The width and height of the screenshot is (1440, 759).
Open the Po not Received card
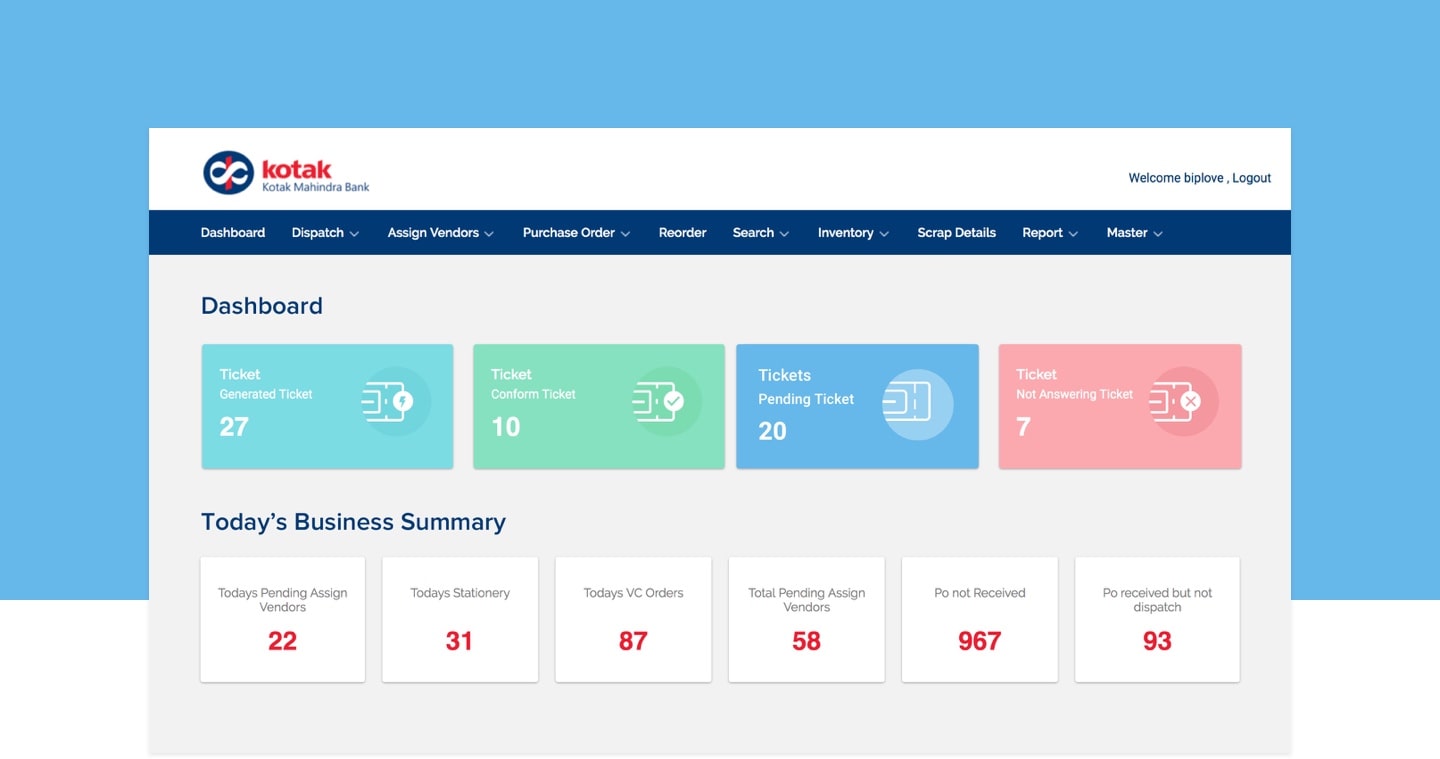[x=980, y=620]
